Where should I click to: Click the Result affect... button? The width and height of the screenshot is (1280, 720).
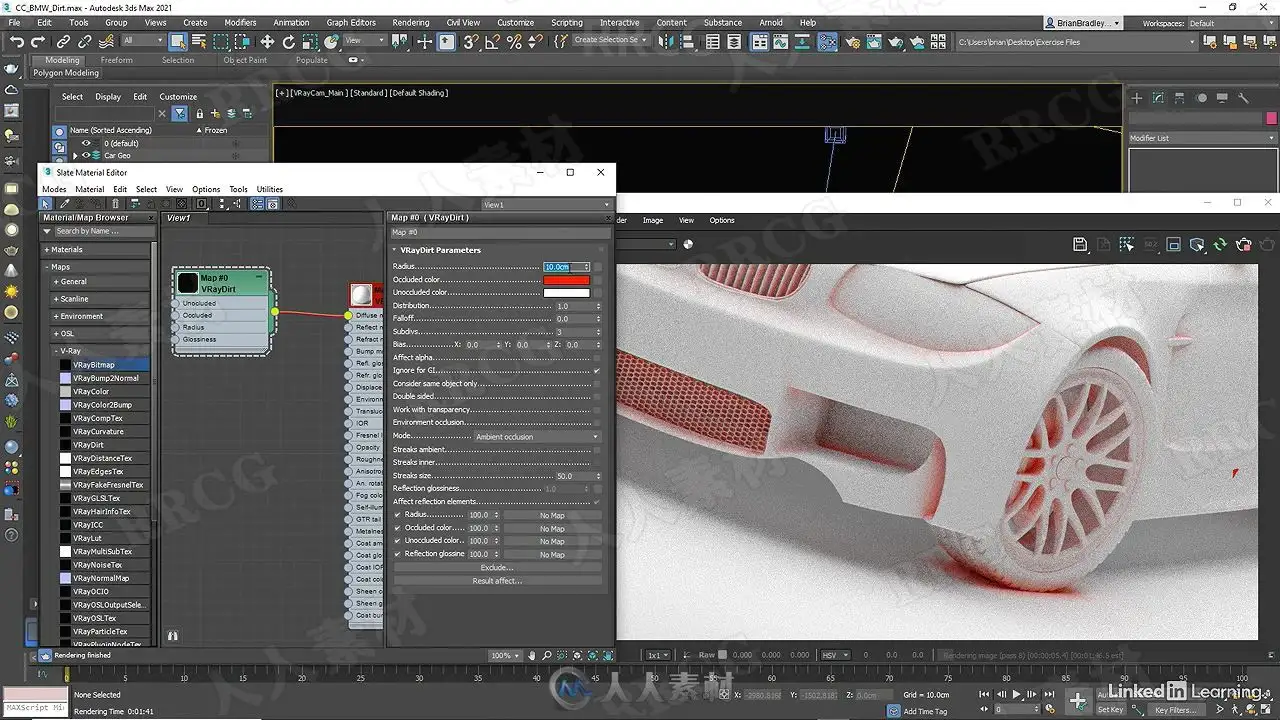click(x=497, y=581)
